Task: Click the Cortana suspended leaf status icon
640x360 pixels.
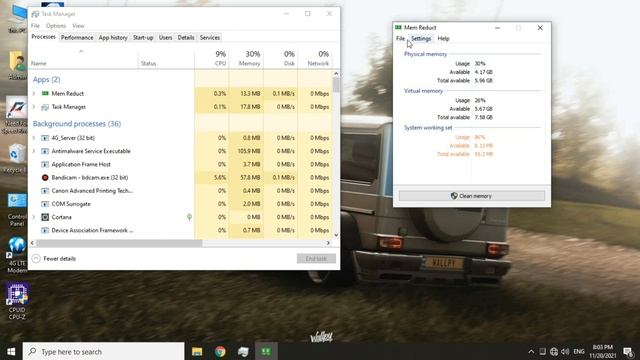Action: tap(189, 217)
